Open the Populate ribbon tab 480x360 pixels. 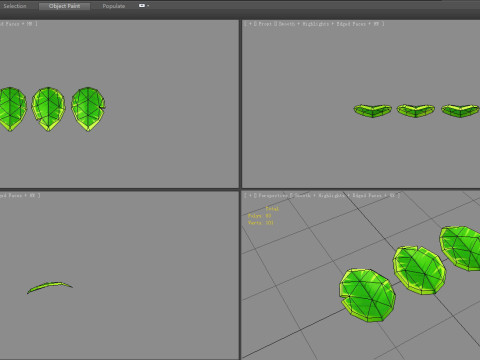[114, 6]
